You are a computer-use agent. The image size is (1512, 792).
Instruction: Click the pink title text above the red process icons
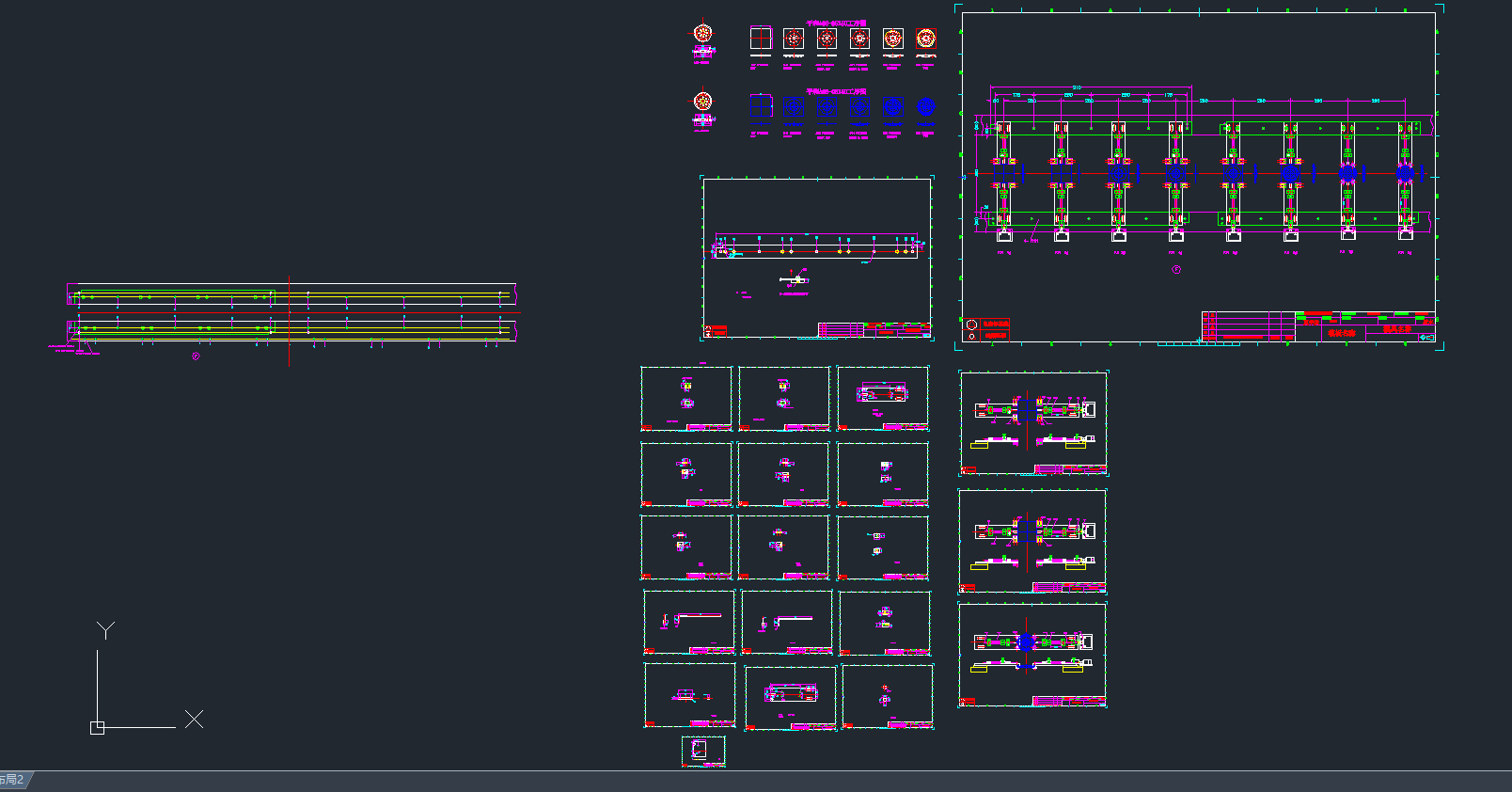pyautogui.click(x=836, y=24)
